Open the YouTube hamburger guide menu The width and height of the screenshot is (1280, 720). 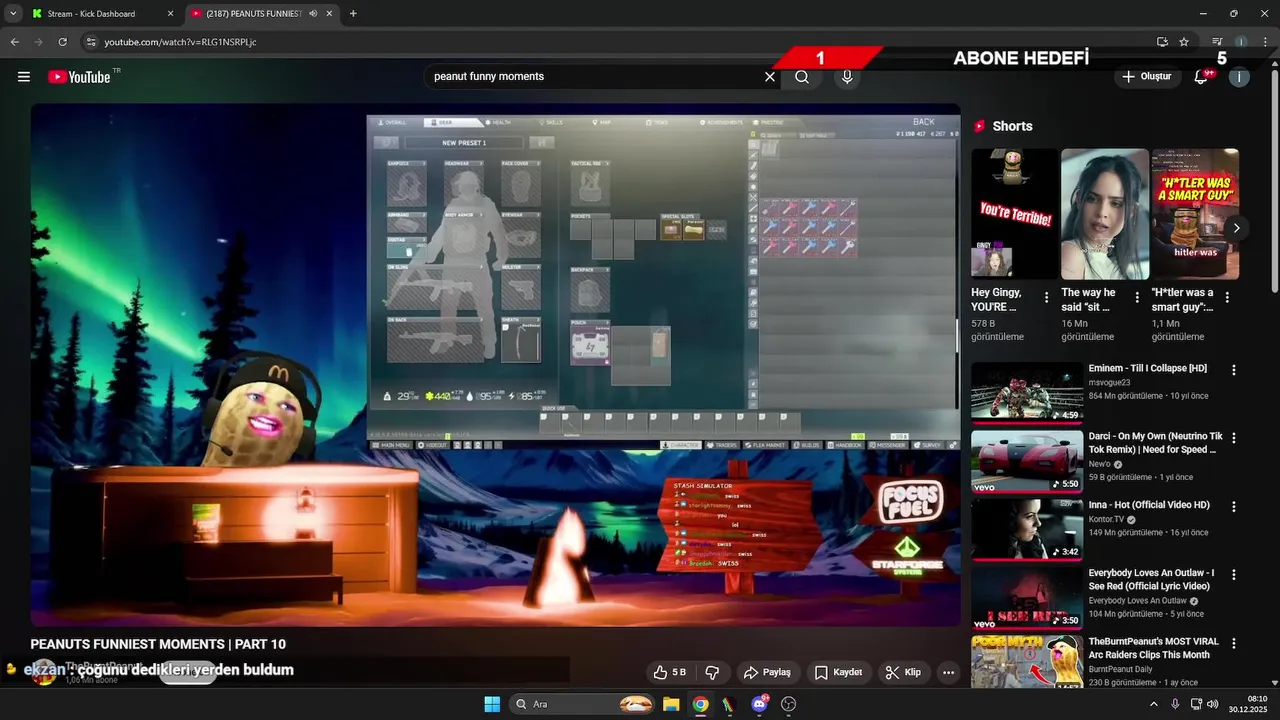(x=24, y=77)
